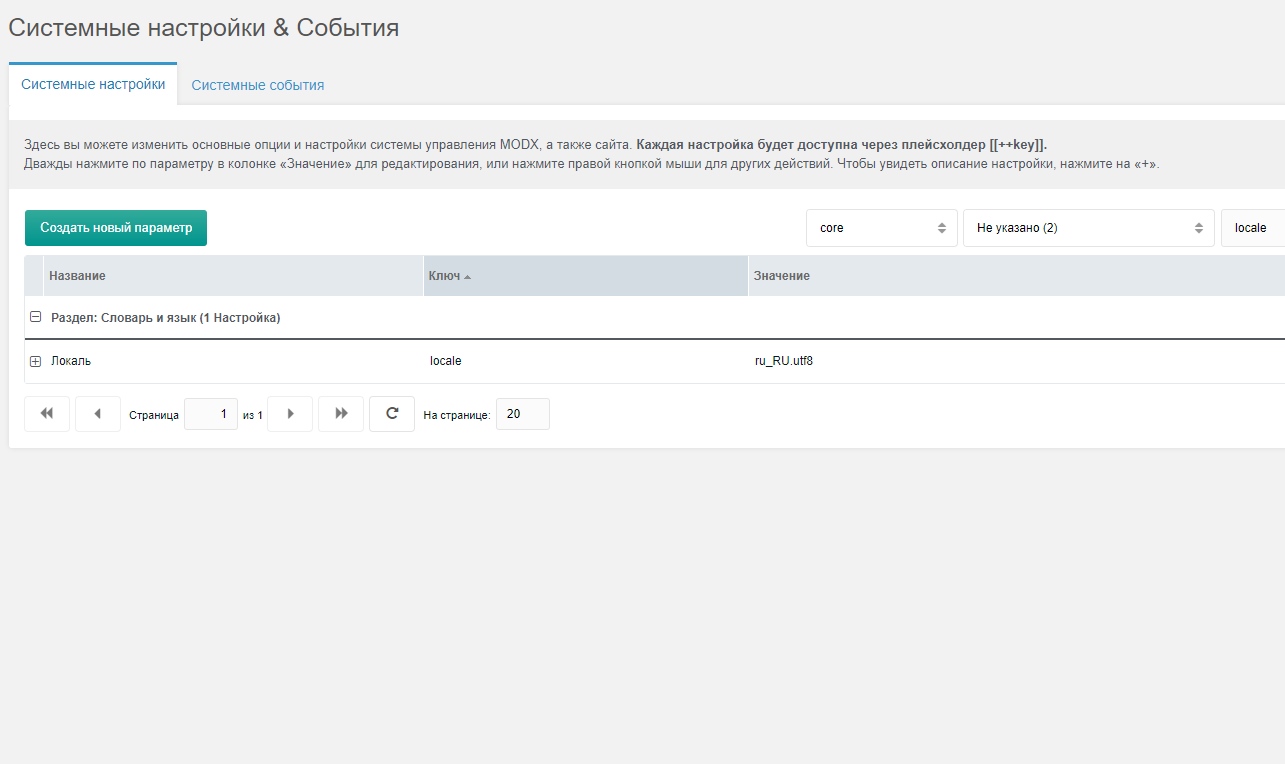
Task: Click the locale key cell
Action: (x=446, y=361)
